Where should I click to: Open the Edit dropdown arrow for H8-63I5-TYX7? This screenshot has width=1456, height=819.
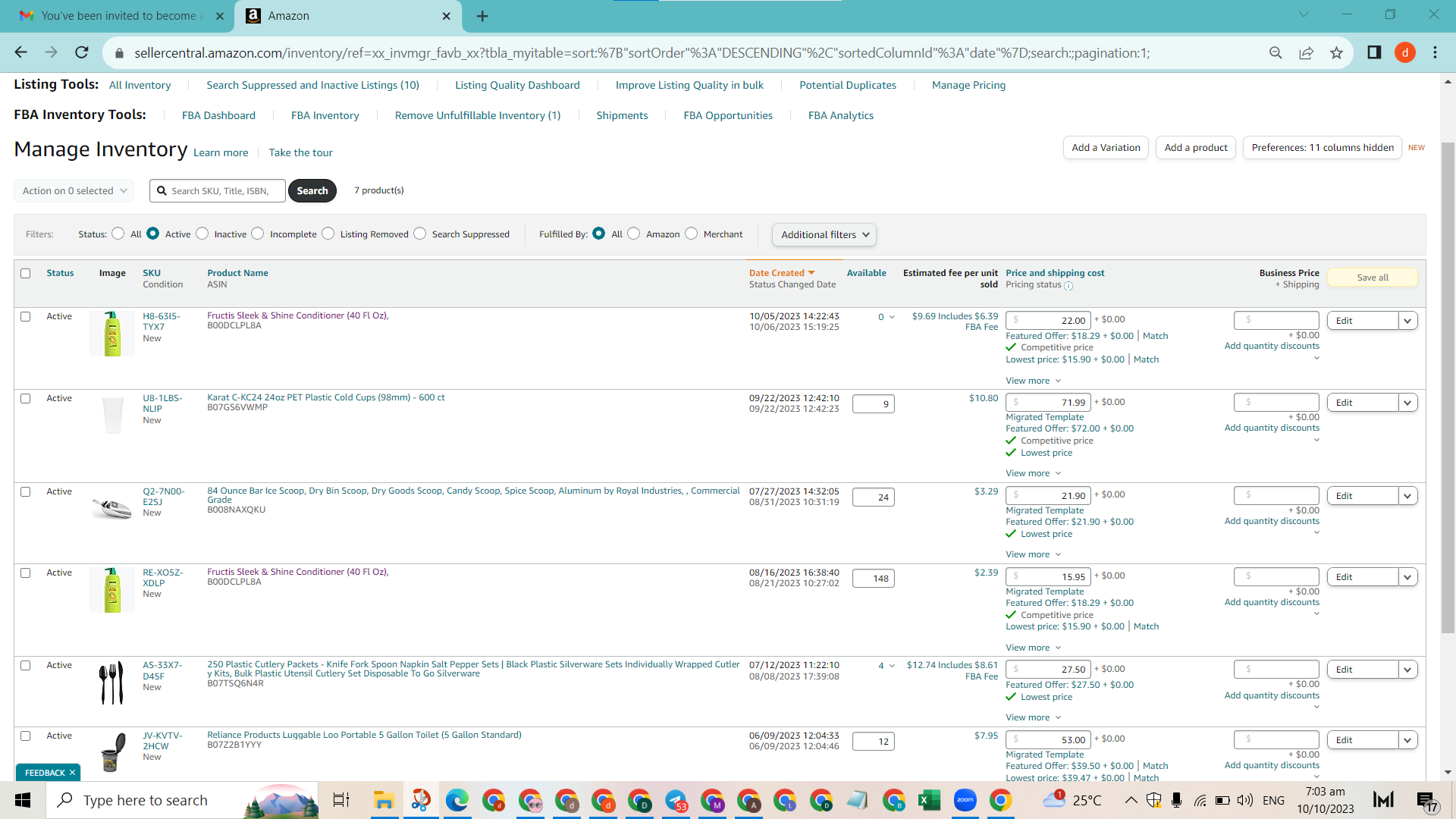click(1408, 321)
